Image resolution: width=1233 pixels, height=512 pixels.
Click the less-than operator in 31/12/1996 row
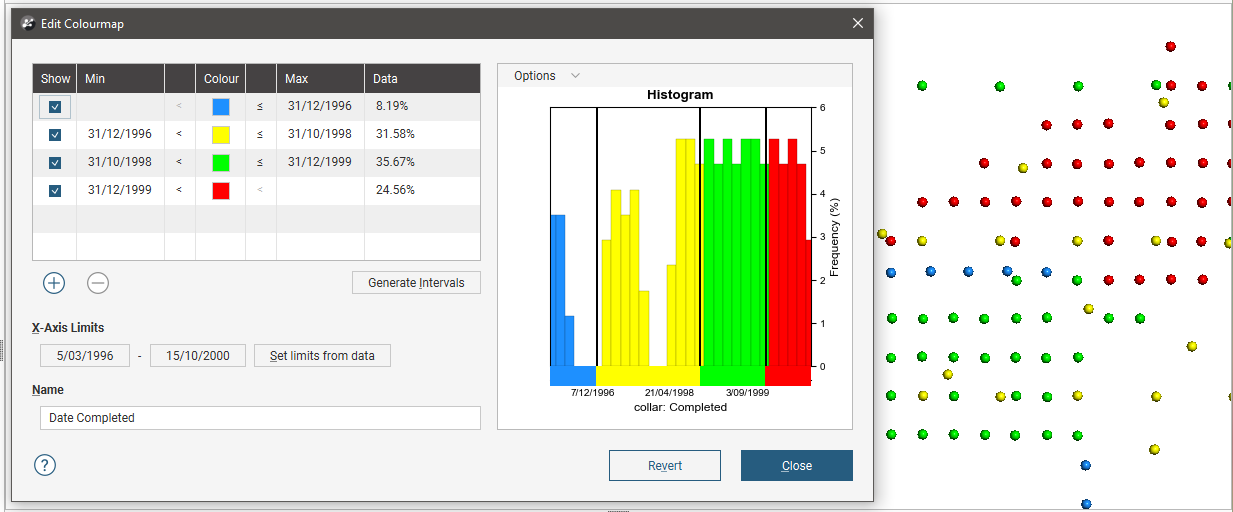click(179, 134)
